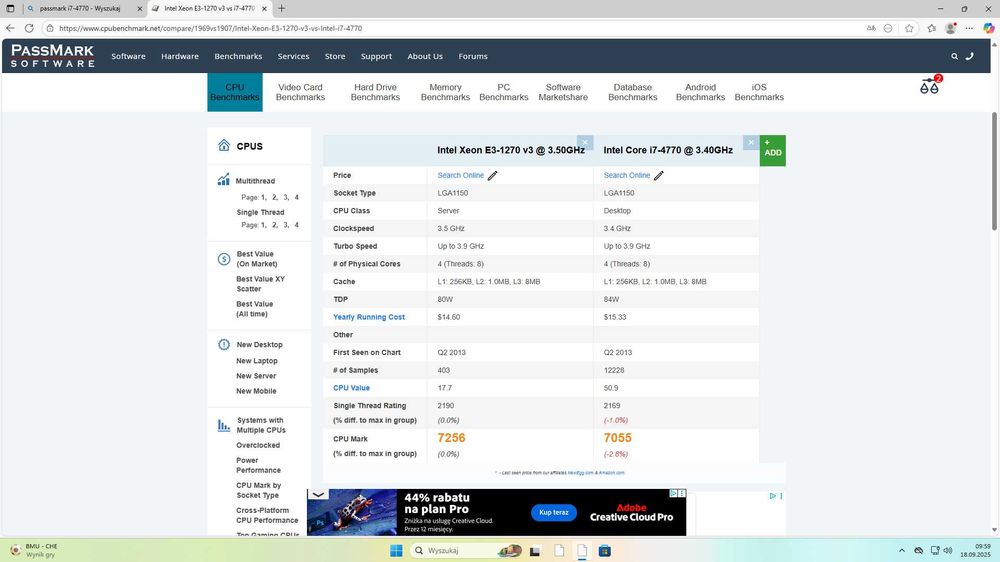Open Windows Start menu
The image size is (1000, 562).
tap(396, 551)
